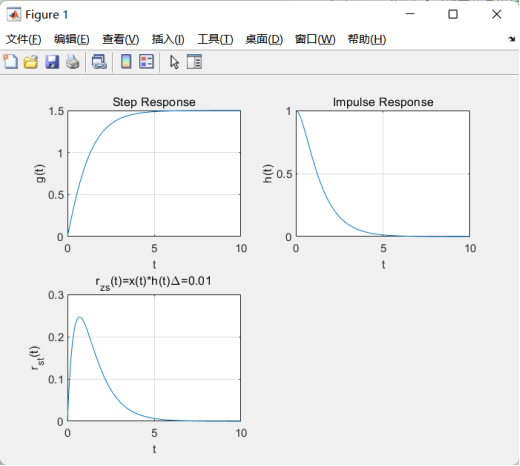
Task: Open the 文件(F) menu
Action: pyautogui.click(x=23, y=39)
